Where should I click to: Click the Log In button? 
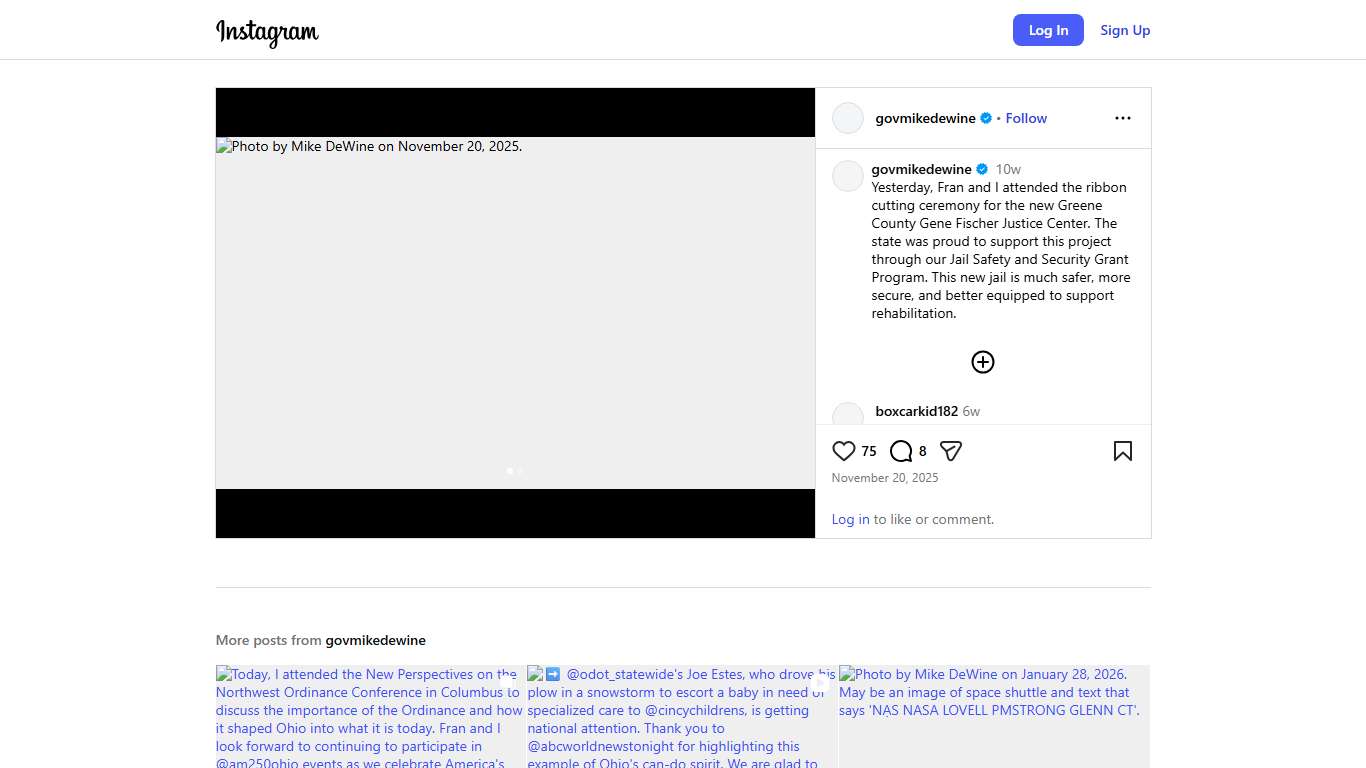click(1047, 30)
